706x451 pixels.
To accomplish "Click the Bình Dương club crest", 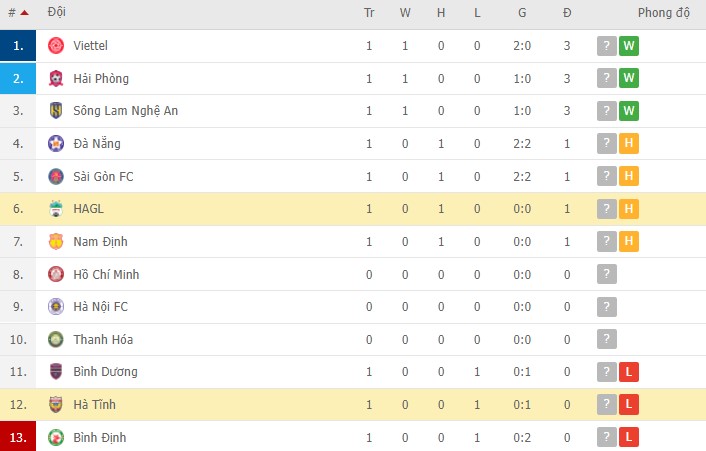I will (x=56, y=372).
